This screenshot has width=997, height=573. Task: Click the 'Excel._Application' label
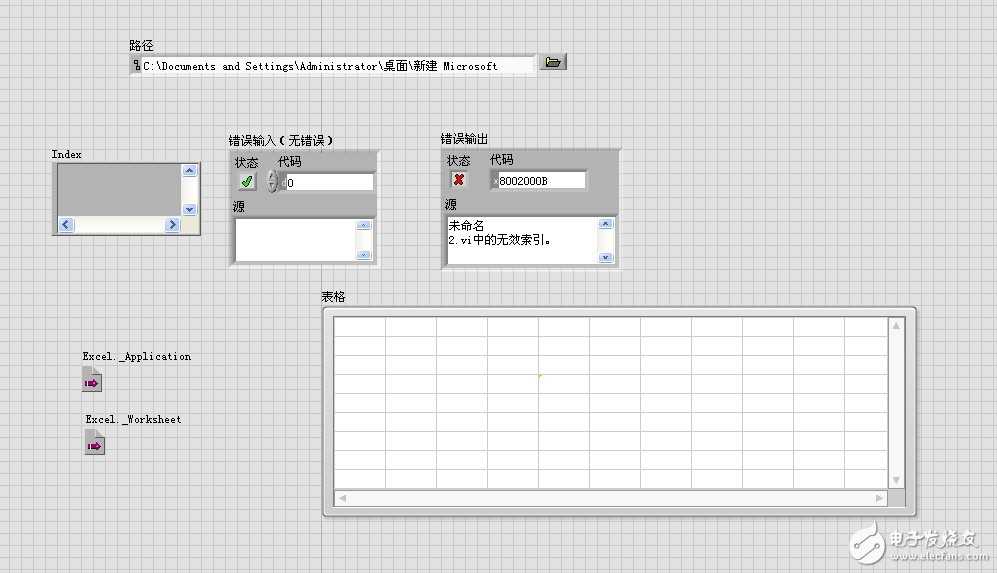point(137,356)
